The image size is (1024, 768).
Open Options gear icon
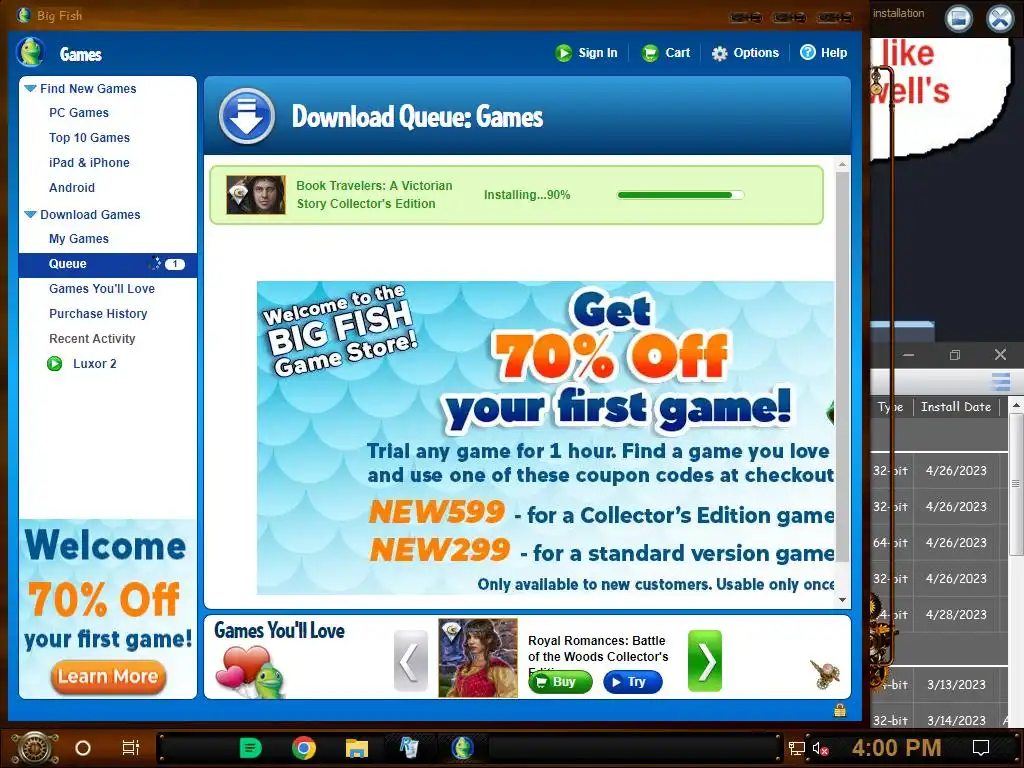[x=719, y=54]
